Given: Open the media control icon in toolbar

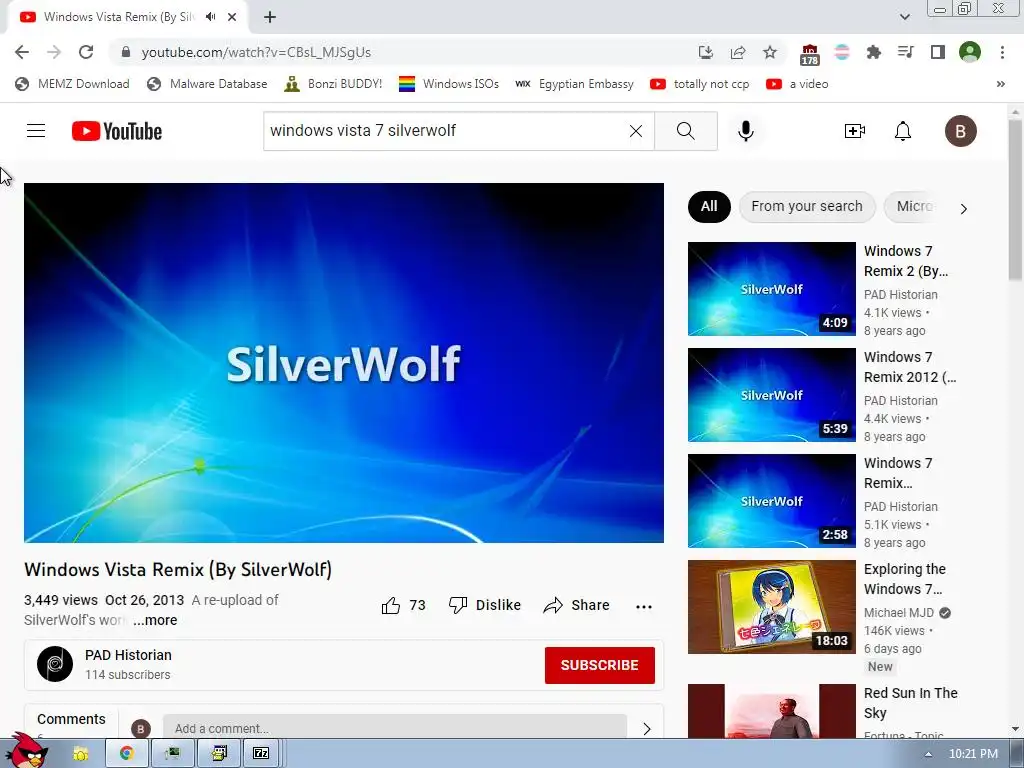Looking at the screenshot, I should (x=905, y=52).
